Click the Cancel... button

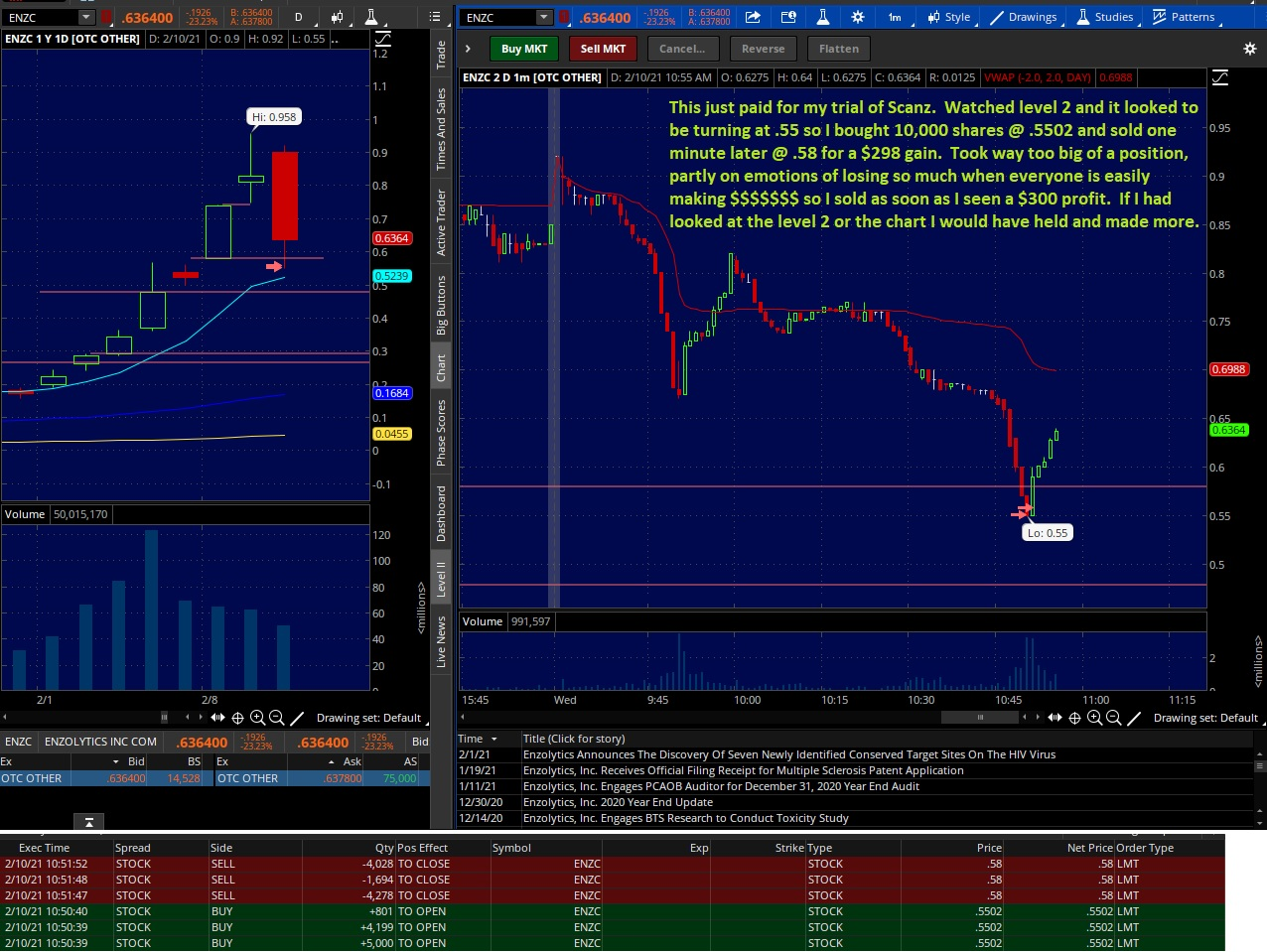click(x=682, y=49)
